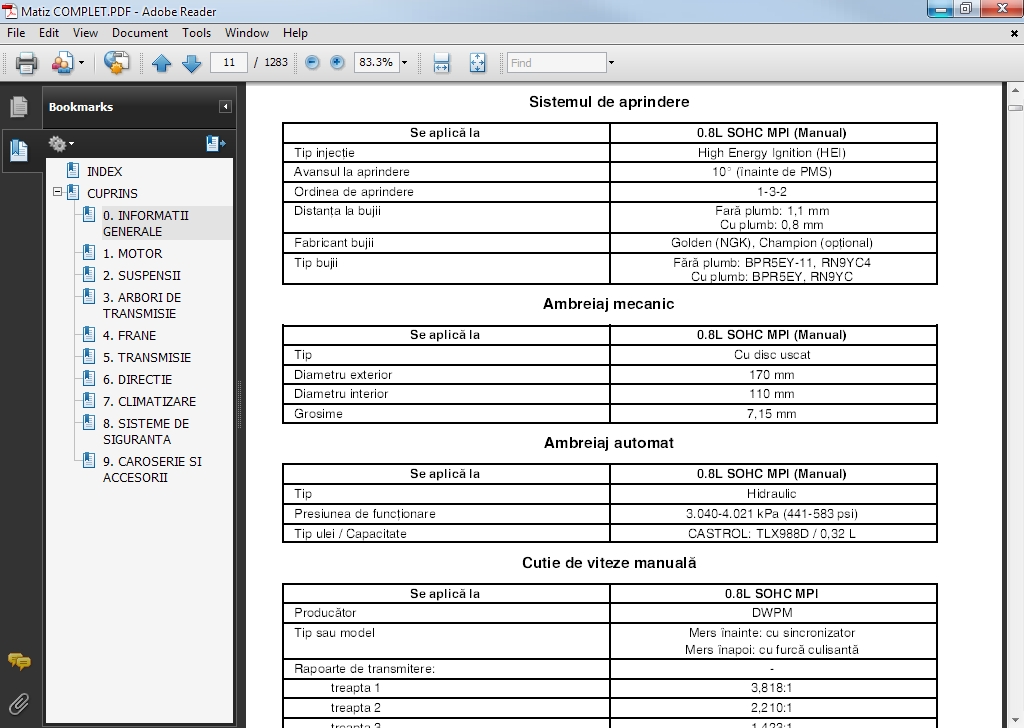
Task: Open the Comments panel icon
Action: 18,662
